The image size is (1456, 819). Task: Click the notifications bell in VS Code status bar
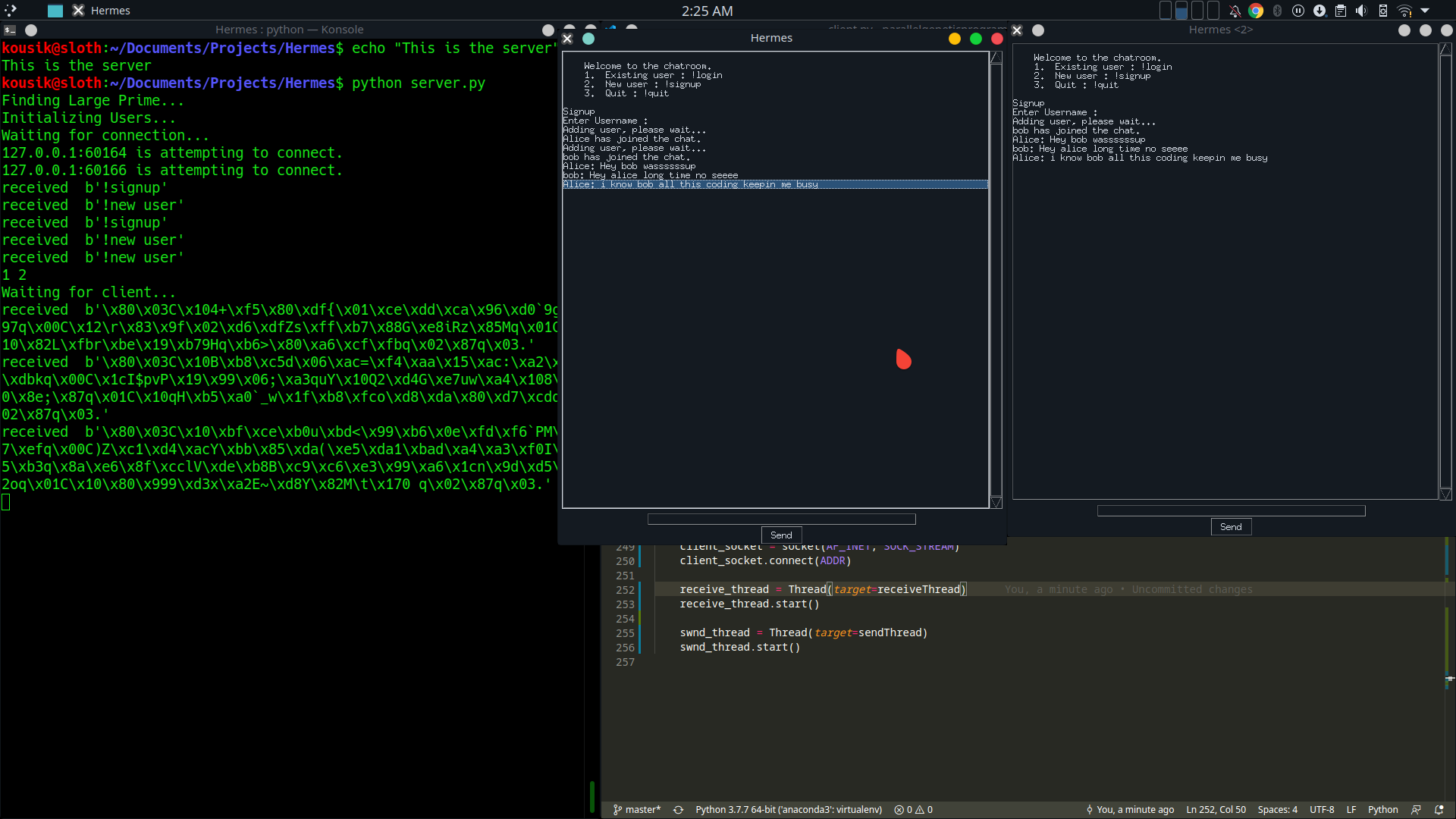click(1439, 810)
